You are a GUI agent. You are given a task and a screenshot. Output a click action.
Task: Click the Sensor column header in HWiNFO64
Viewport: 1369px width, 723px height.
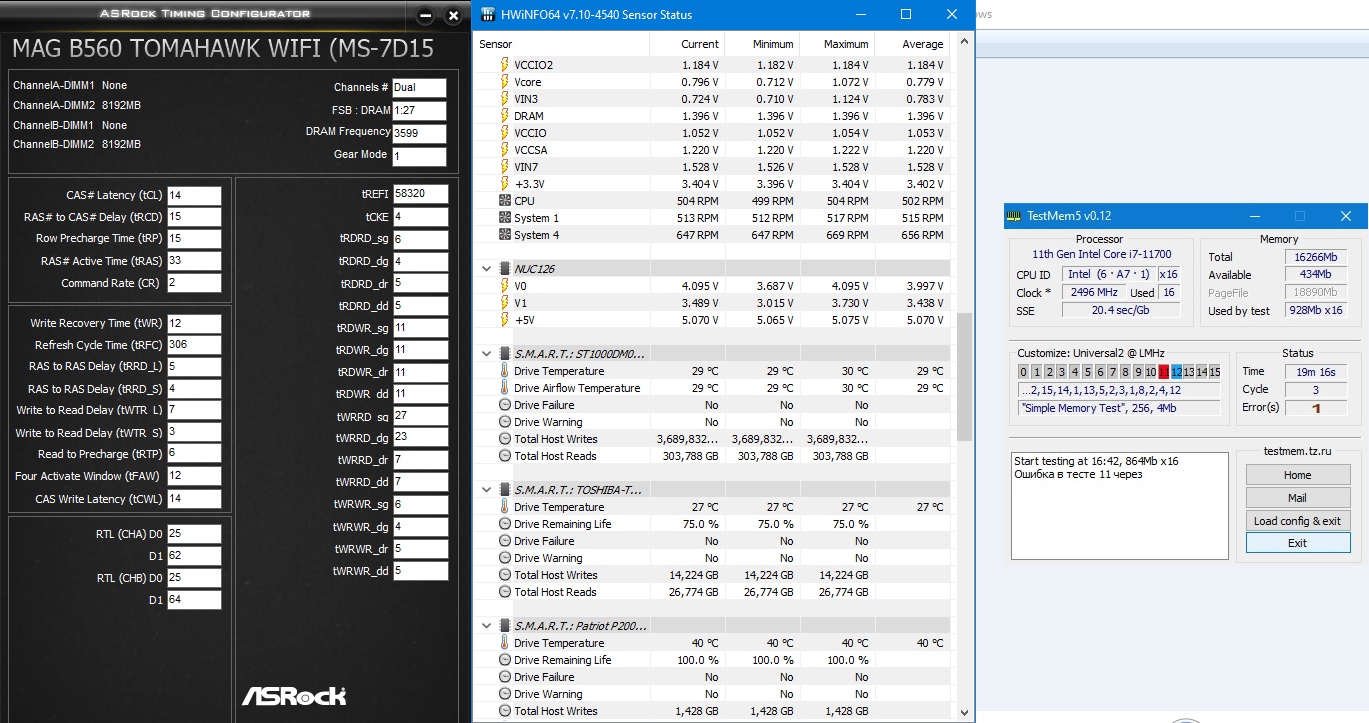(x=562, y=44)
